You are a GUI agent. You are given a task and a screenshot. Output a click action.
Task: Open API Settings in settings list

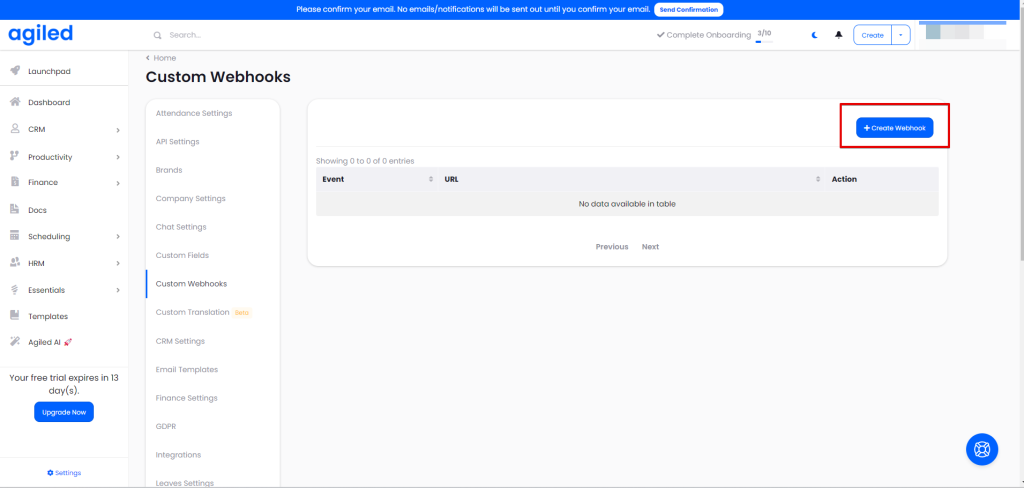[177, 142]
